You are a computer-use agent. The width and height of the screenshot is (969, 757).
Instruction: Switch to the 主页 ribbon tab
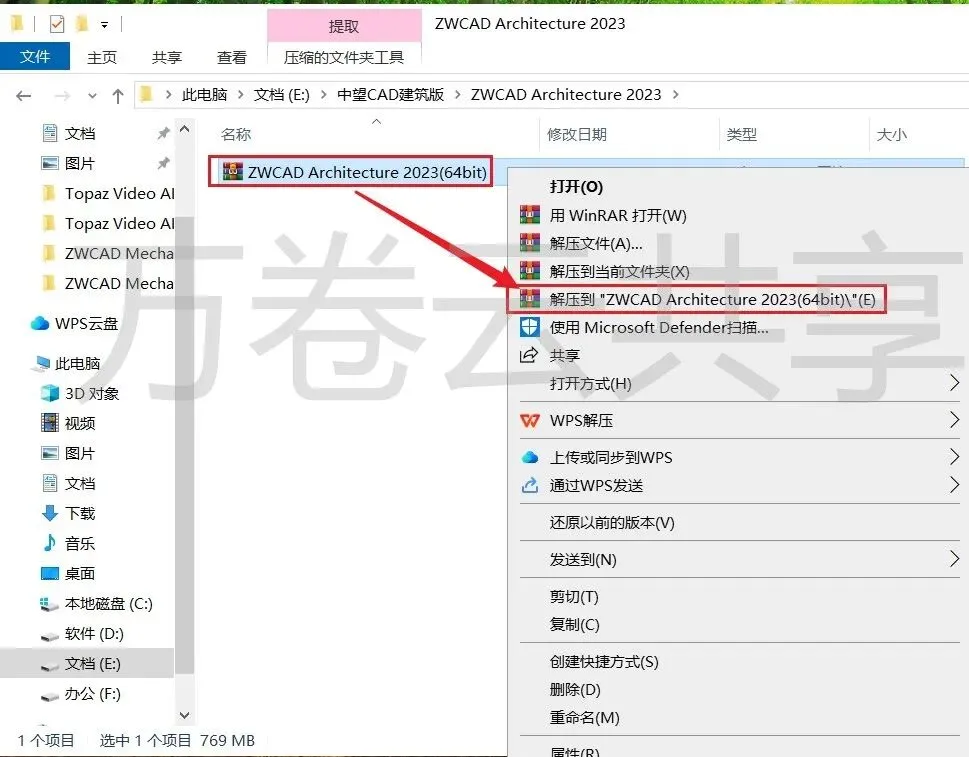point(102,57)
